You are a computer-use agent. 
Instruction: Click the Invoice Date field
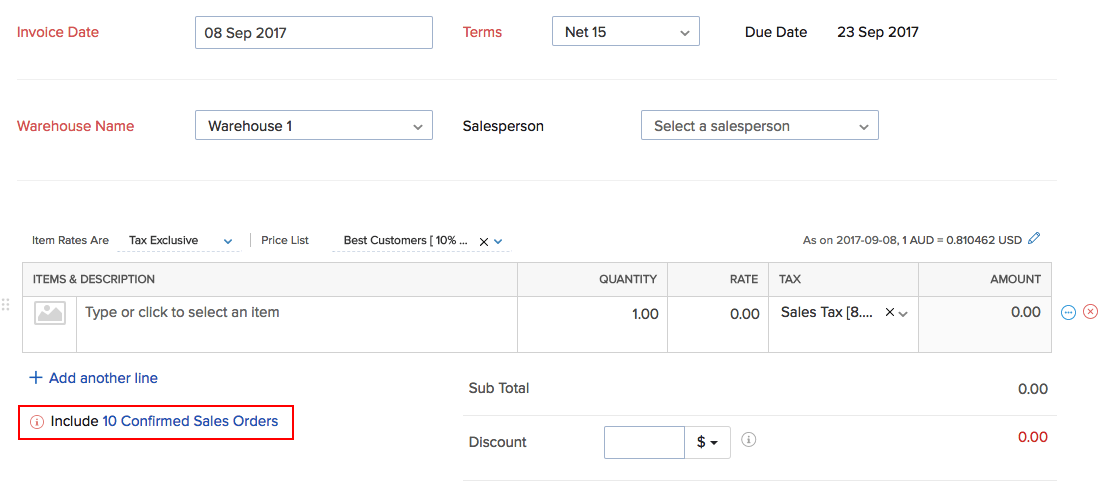coord(313,32)
